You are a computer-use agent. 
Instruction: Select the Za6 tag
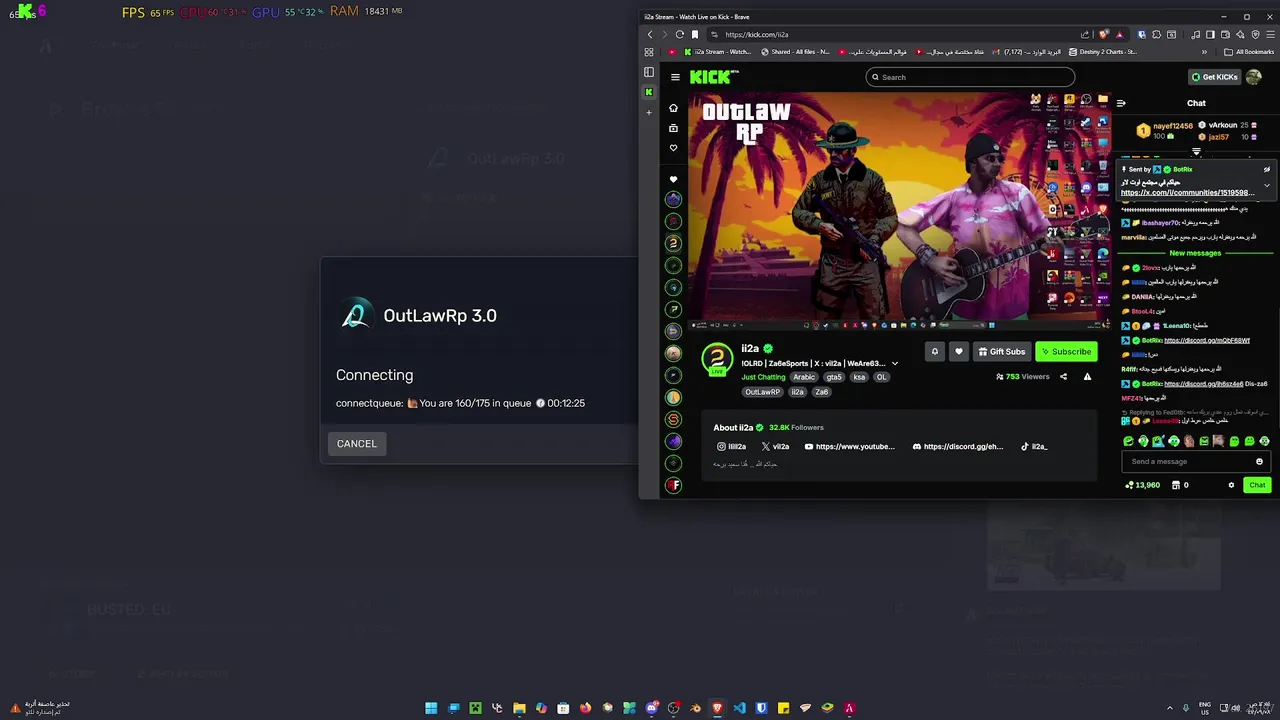[x=821, y=392]
